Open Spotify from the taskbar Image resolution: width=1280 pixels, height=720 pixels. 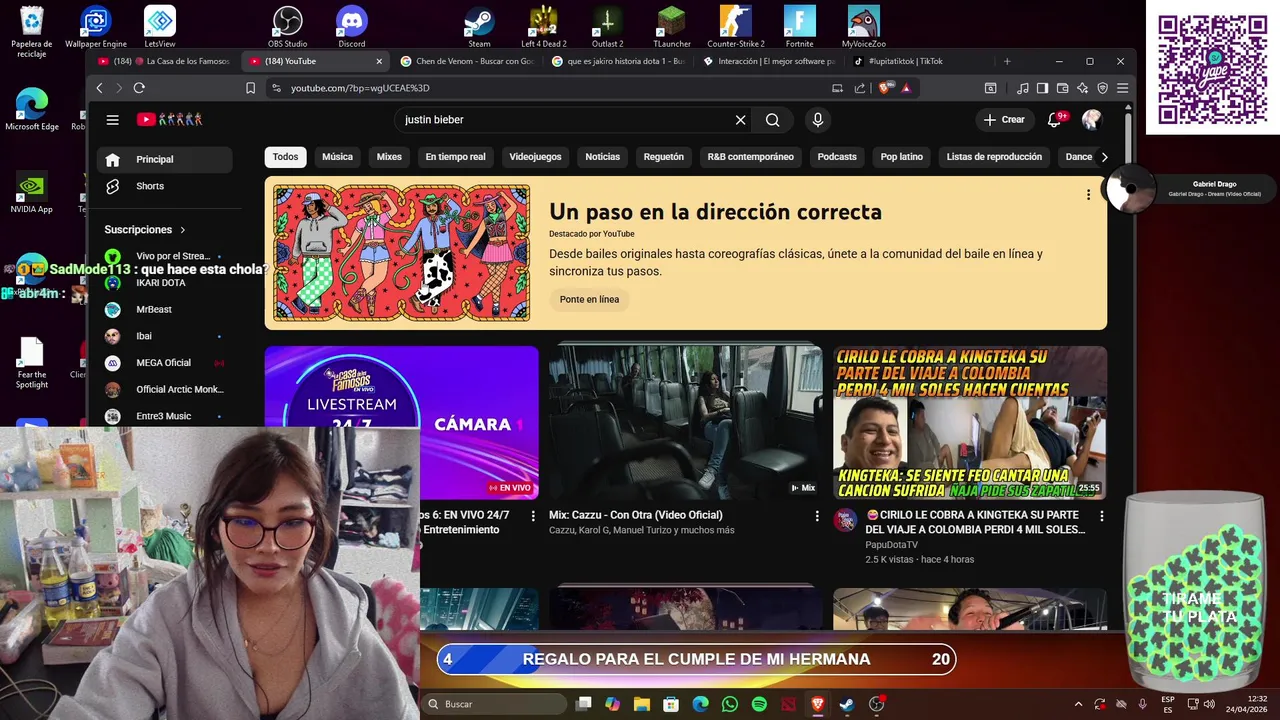pyautogui.click(x=759, y=704)
